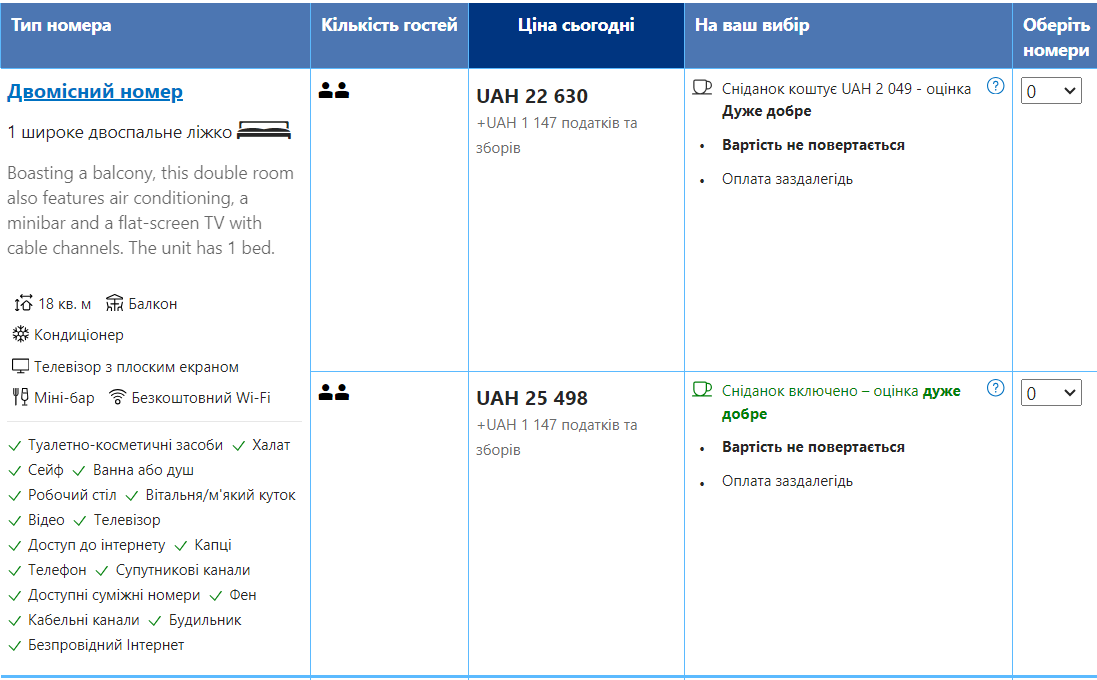Click the breakfast cup icon for UAH 22 630 offer

pos(702,87)
